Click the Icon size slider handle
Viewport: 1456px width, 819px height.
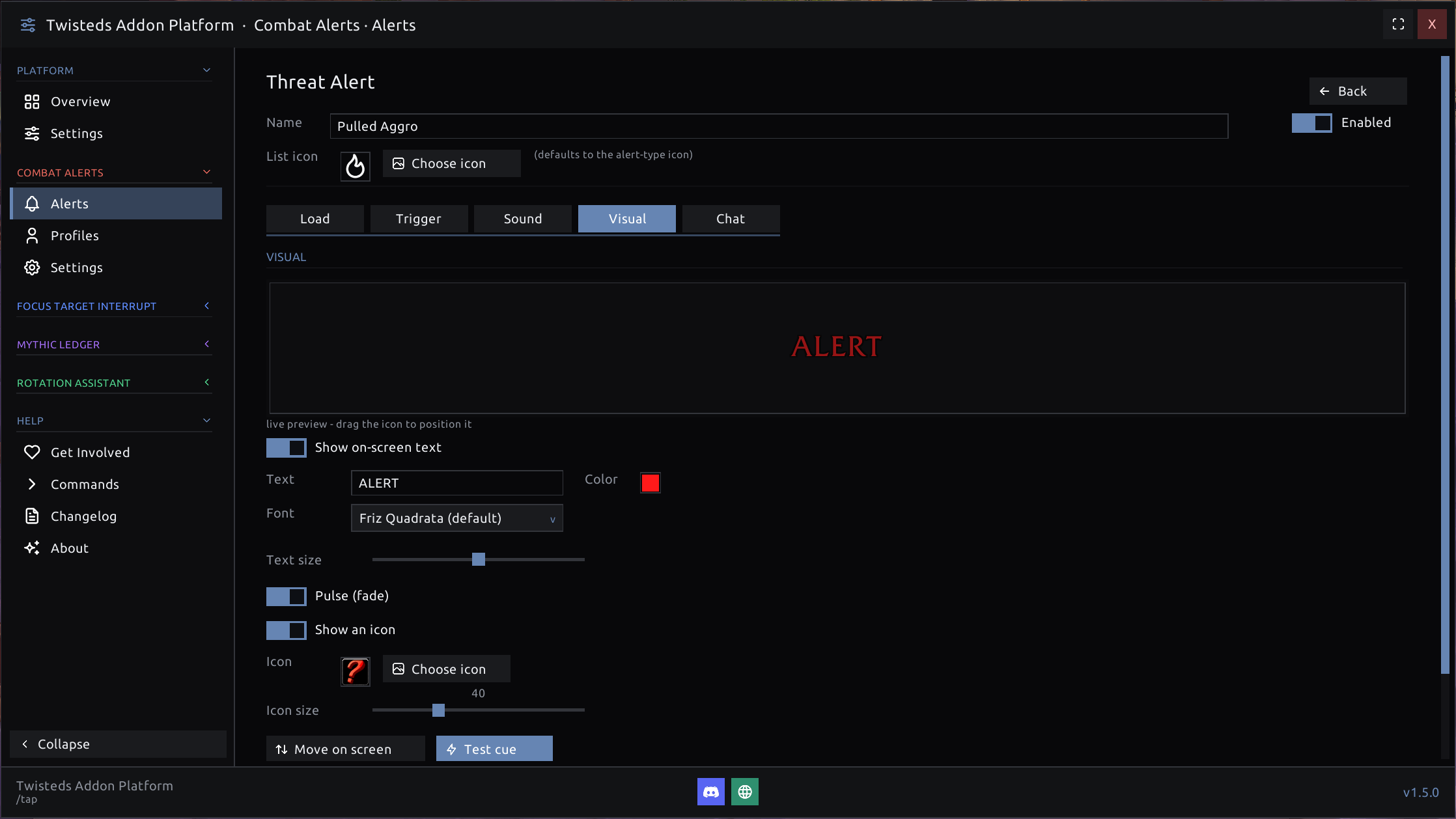pos(438,710)
